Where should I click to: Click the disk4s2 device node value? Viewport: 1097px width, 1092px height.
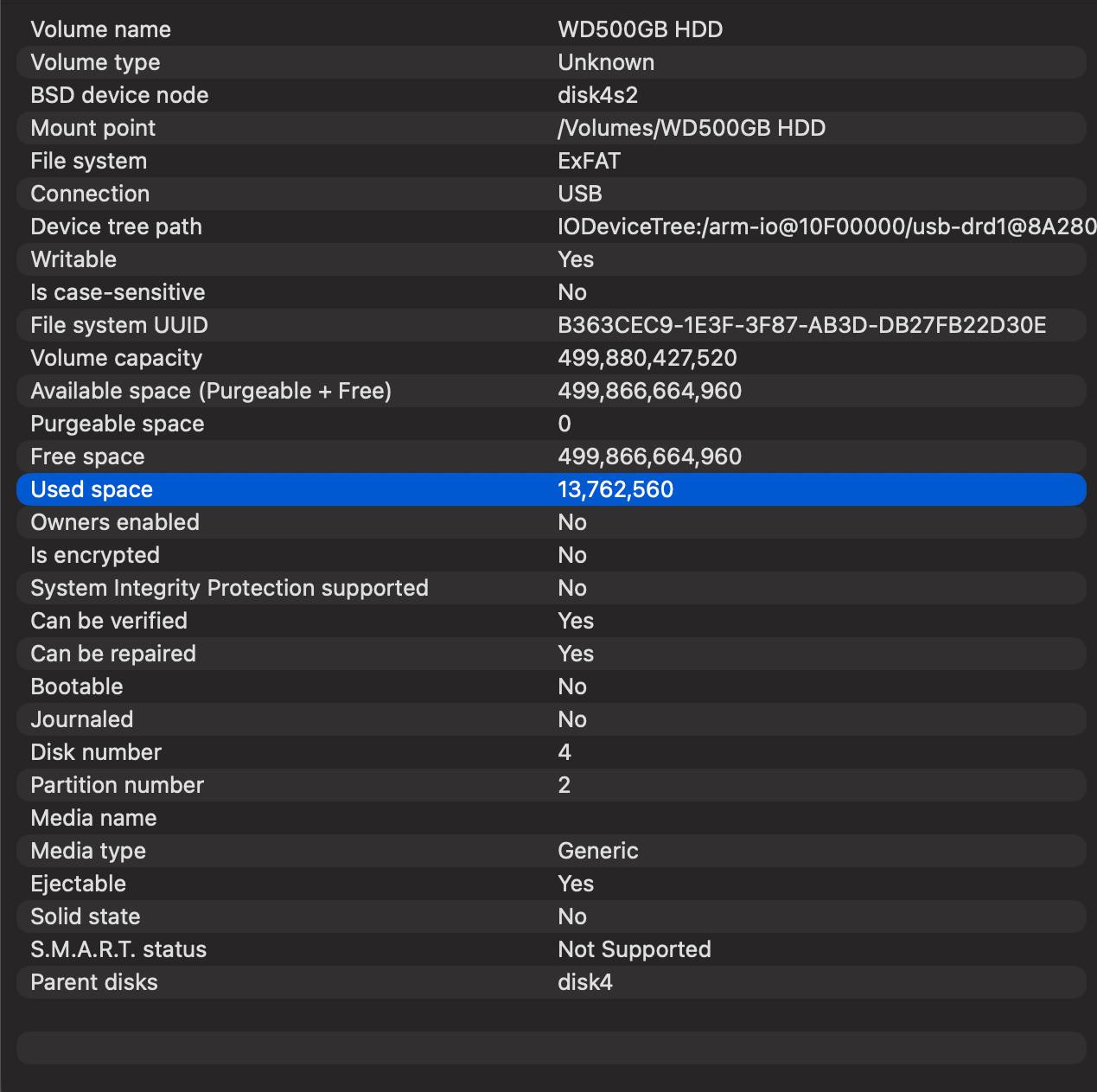(x=598, y=95)
